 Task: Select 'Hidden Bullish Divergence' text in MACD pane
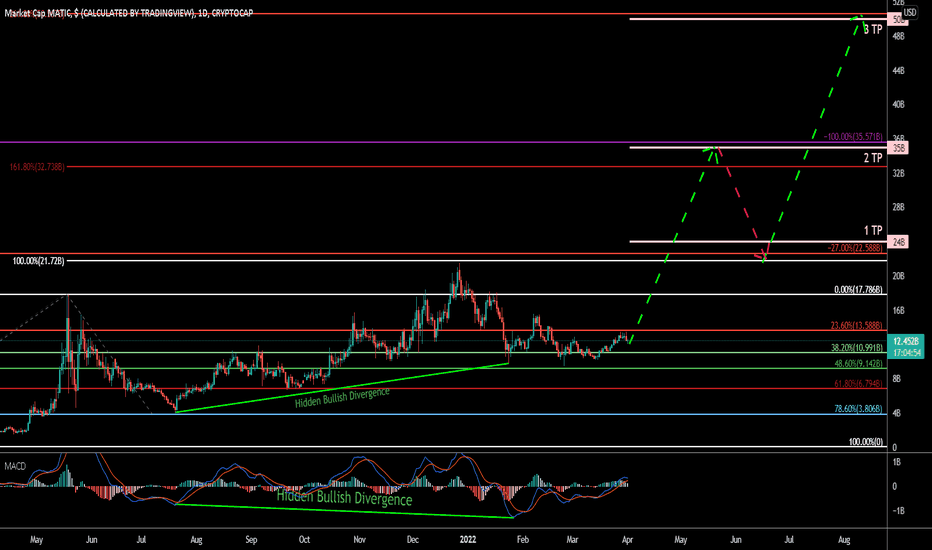tap(345, 497)
